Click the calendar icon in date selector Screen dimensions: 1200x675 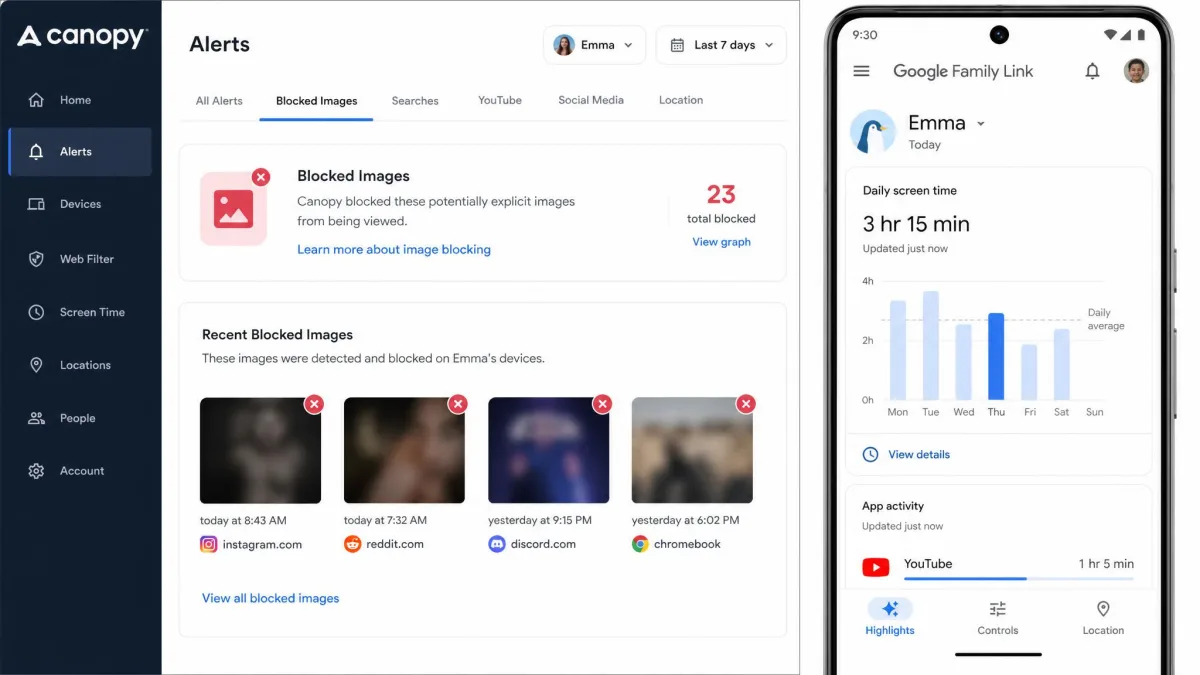677,45
